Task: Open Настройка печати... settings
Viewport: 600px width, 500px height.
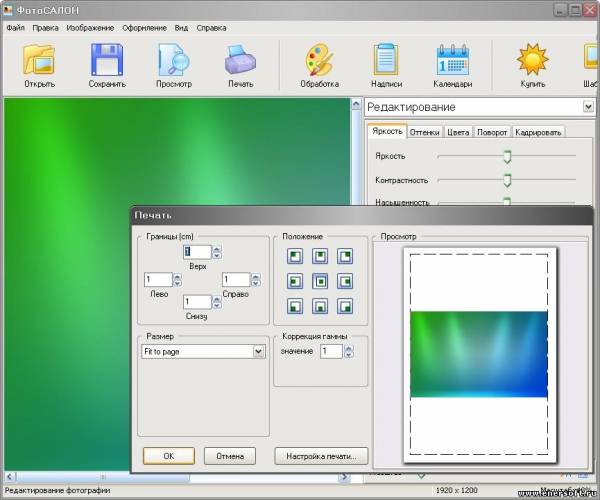Action: pyautogui.click(x=321, y=456)
